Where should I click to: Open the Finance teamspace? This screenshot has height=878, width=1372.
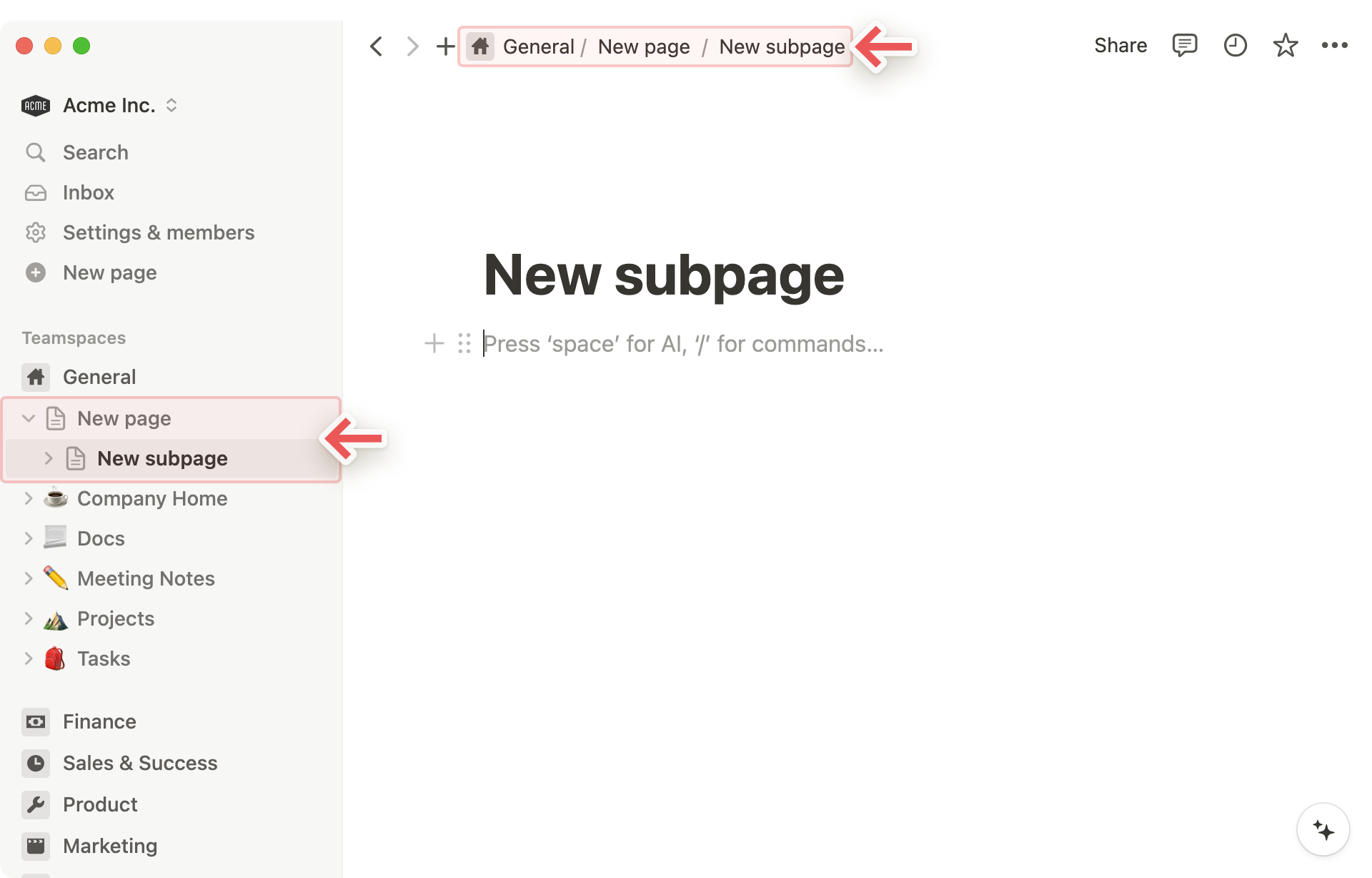pyautogui.click(x=99, y=721)
